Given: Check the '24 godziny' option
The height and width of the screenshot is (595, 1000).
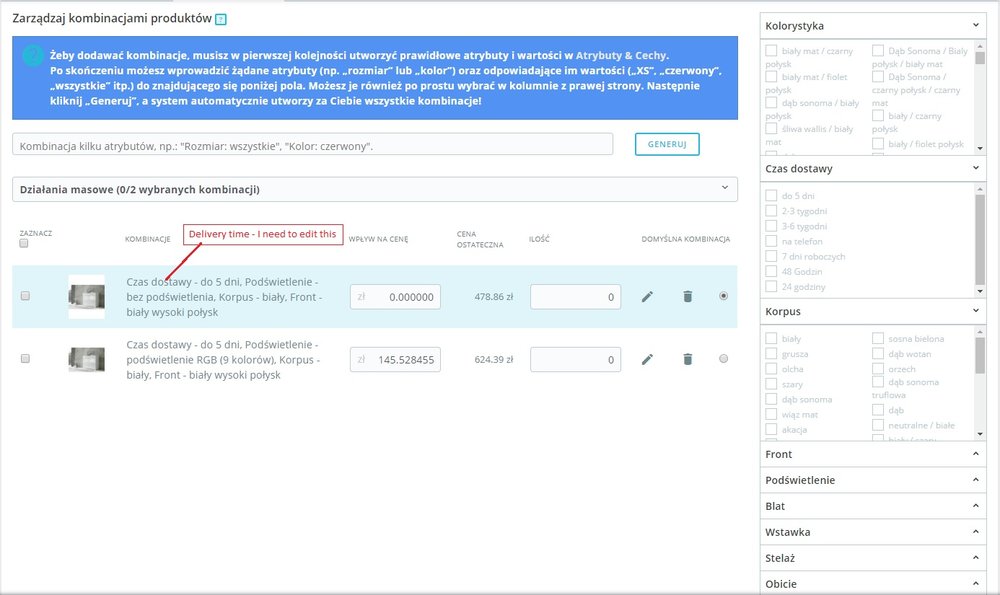Looking at the screenshot, I should click(771, 286).
